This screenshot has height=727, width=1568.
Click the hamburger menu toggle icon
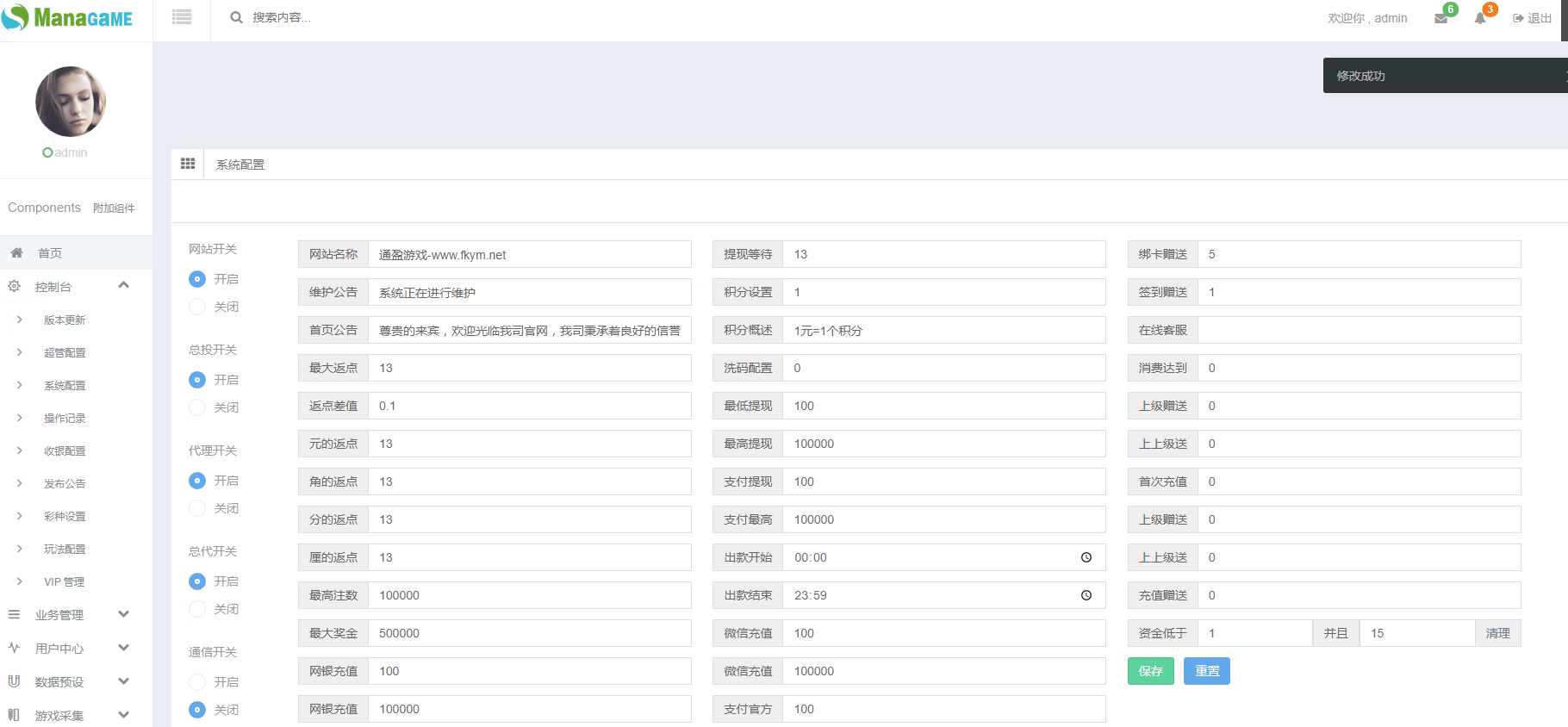182,17
